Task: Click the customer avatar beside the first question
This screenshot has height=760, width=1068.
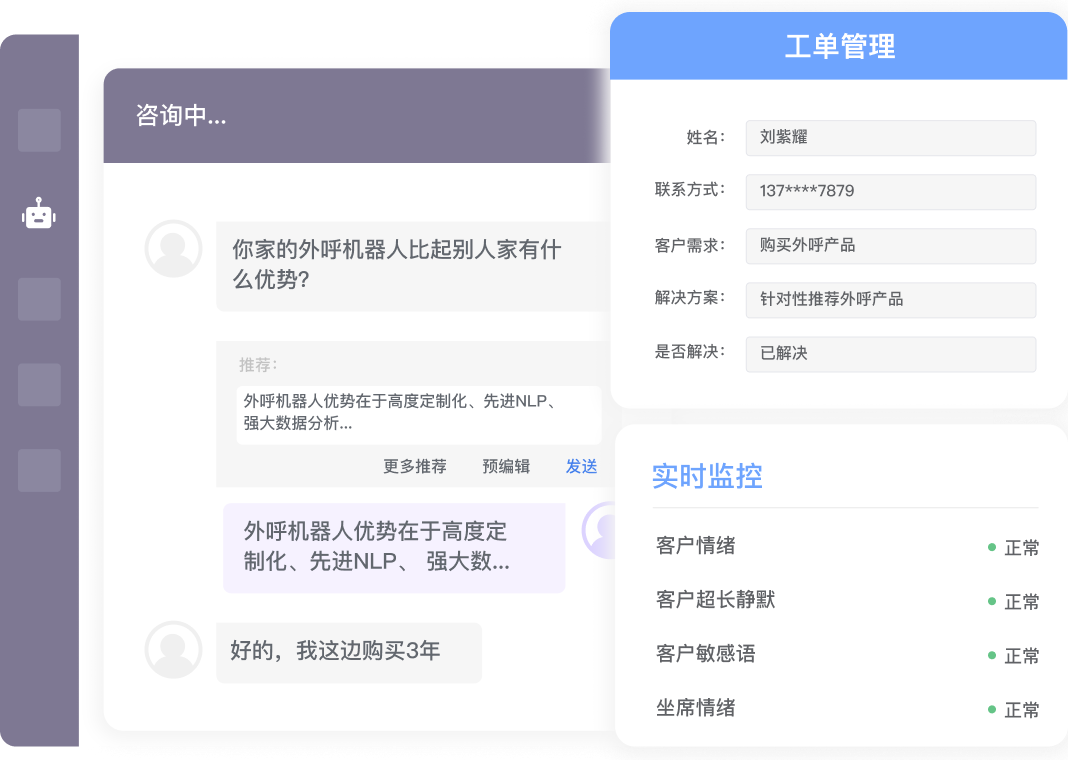Action: point(173,248)
